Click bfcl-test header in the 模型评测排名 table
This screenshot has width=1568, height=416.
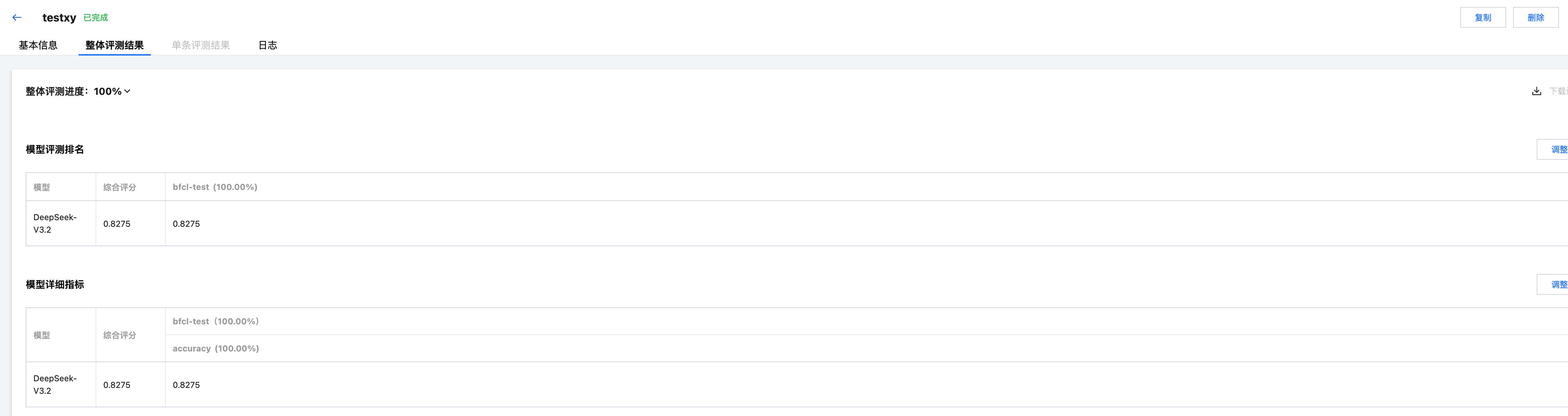pyautogui.click(x=215, y=187)
